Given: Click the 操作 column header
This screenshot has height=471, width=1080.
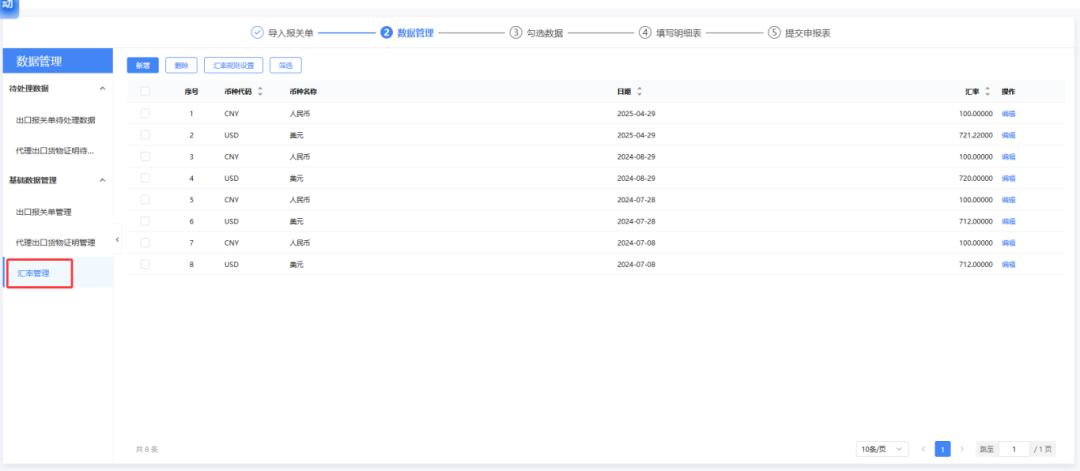Looking at the screenshot, I should [1008, 92].
